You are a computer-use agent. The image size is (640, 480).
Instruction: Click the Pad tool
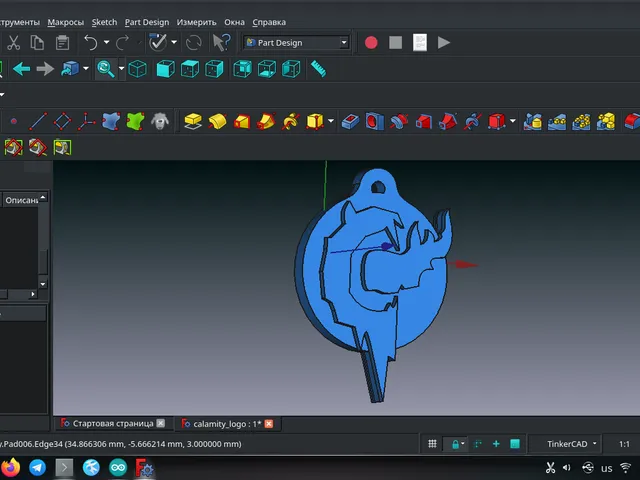point(193,121)
